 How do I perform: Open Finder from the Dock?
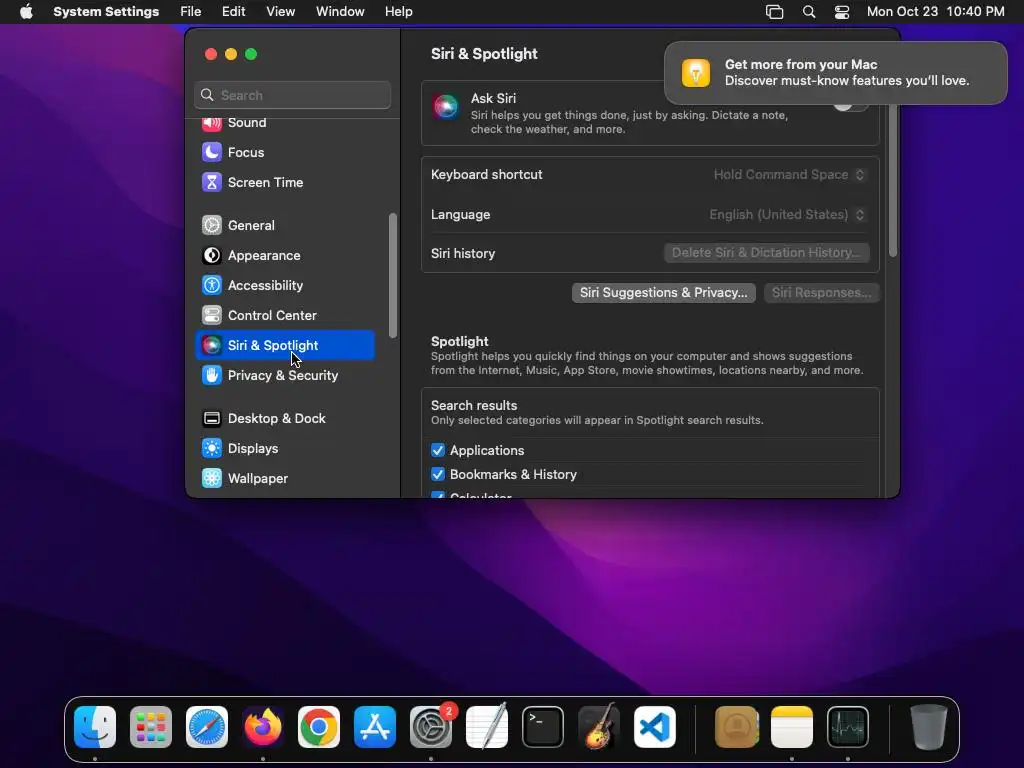[x=95, y=727]
